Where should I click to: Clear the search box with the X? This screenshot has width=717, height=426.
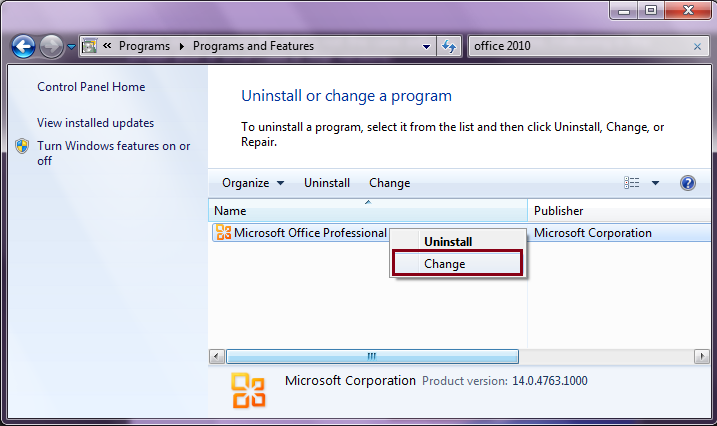[697, 46]
